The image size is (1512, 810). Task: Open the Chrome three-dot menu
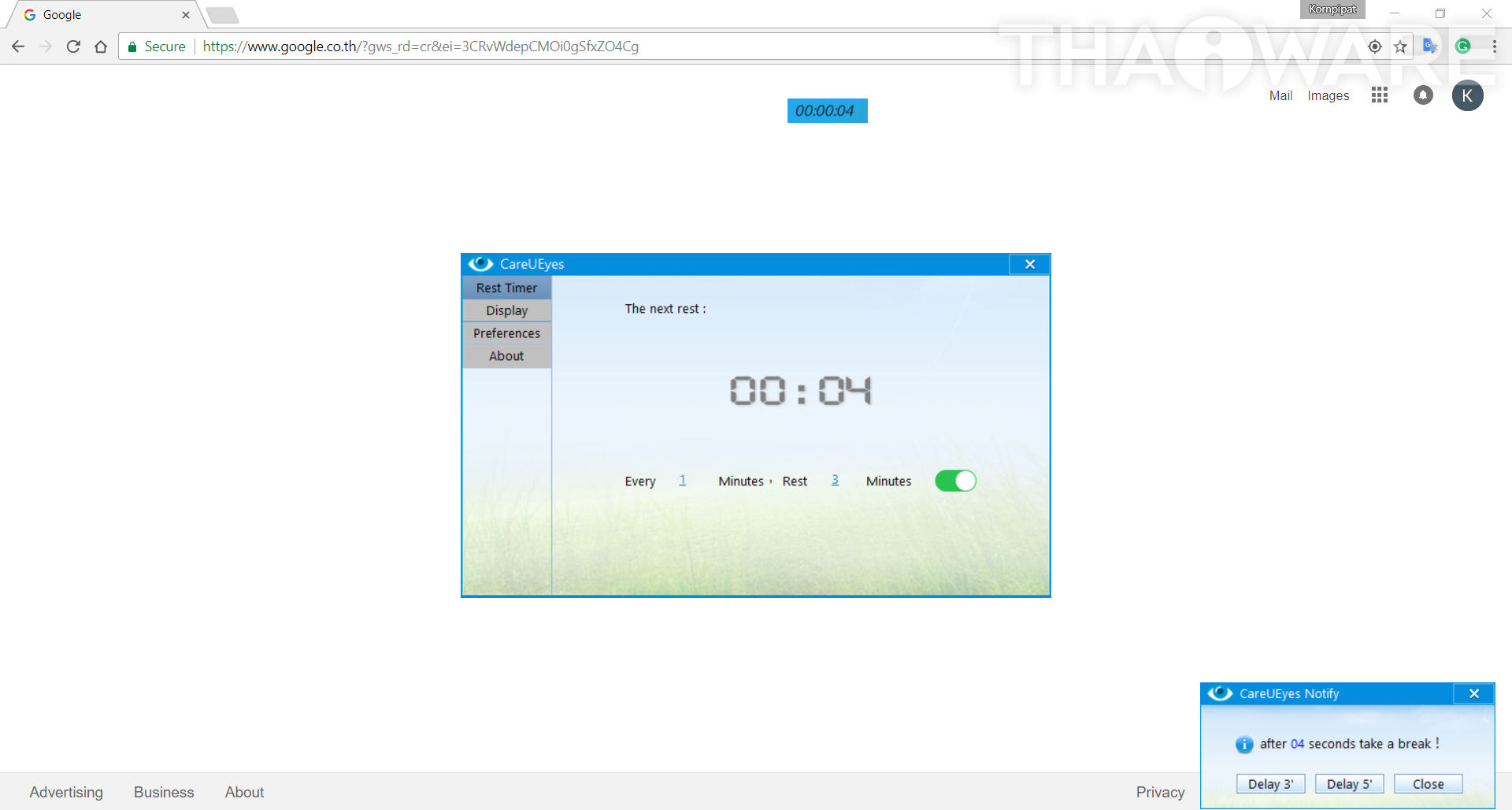[x=1495, y=46]
